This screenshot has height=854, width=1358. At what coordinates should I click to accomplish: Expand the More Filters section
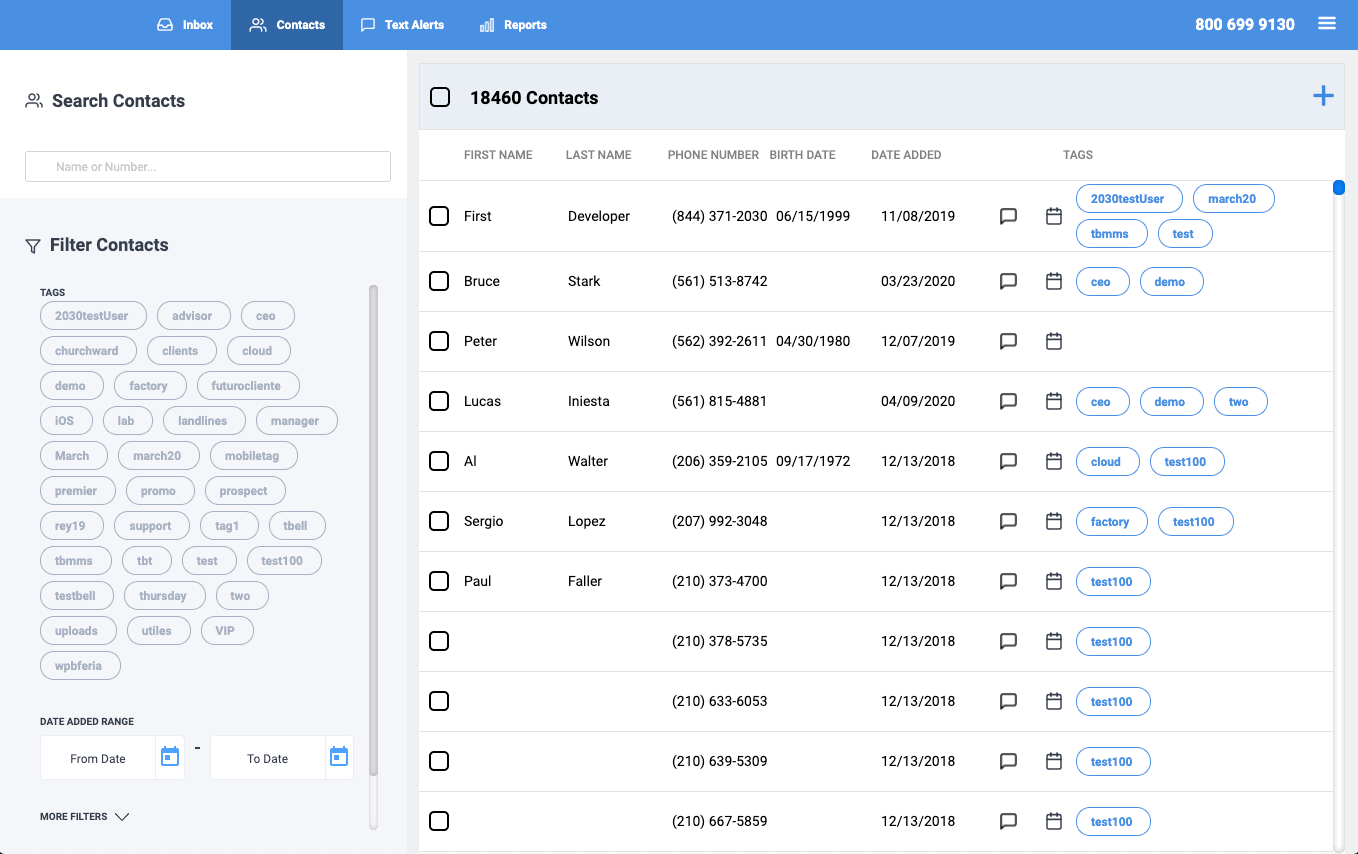pos(85,817)
